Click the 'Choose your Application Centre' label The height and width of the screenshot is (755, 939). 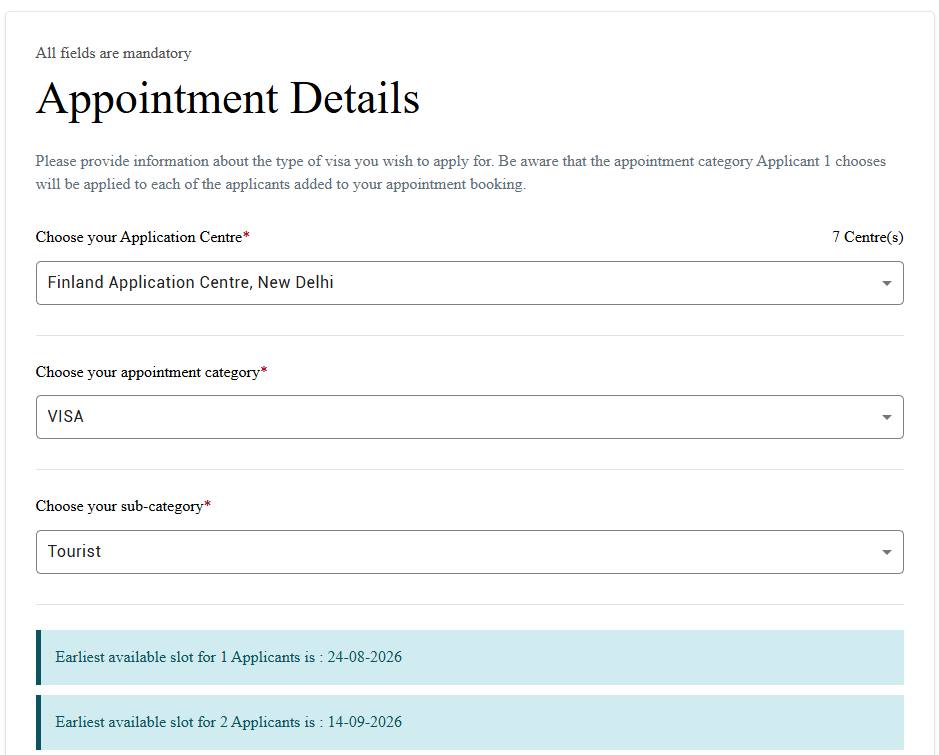click(x=139, y=237)
